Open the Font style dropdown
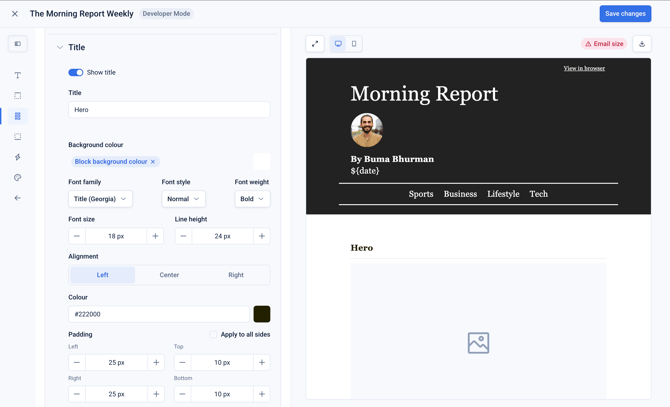This screenshot has width=670, height=407. click(x=184, y=199)
